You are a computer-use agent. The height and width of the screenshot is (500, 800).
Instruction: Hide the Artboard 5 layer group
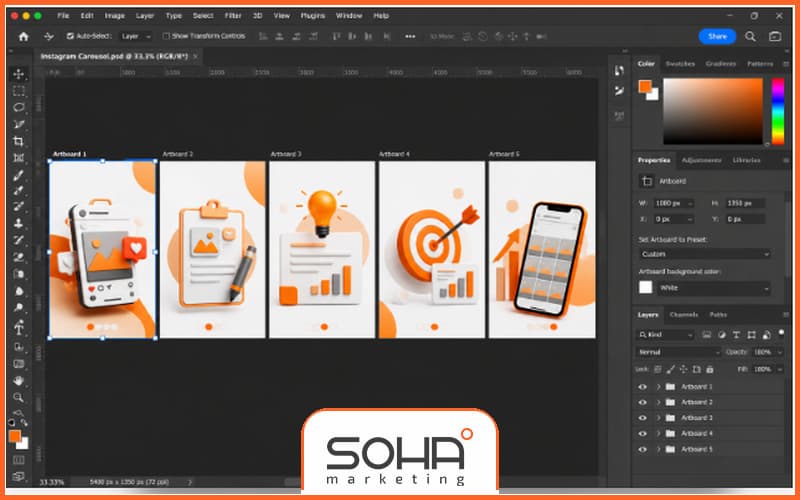[x=642, y=449]
